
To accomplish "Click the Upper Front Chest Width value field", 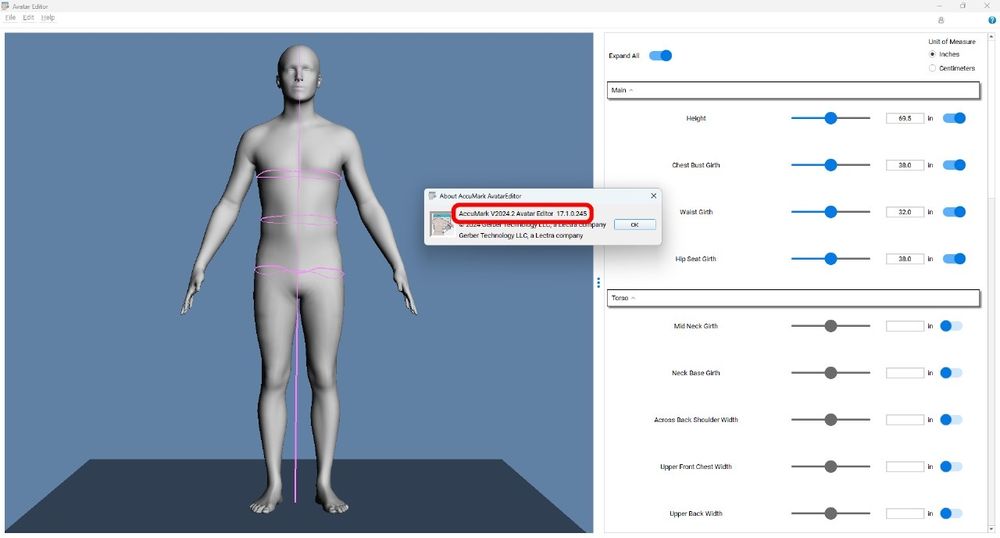I will [905, 467].
